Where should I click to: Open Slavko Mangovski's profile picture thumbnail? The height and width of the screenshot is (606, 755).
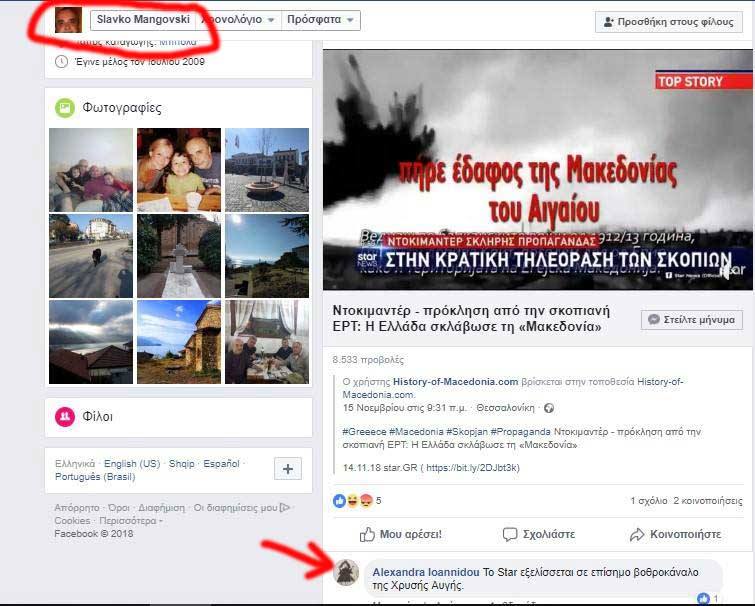coord(68,20)
